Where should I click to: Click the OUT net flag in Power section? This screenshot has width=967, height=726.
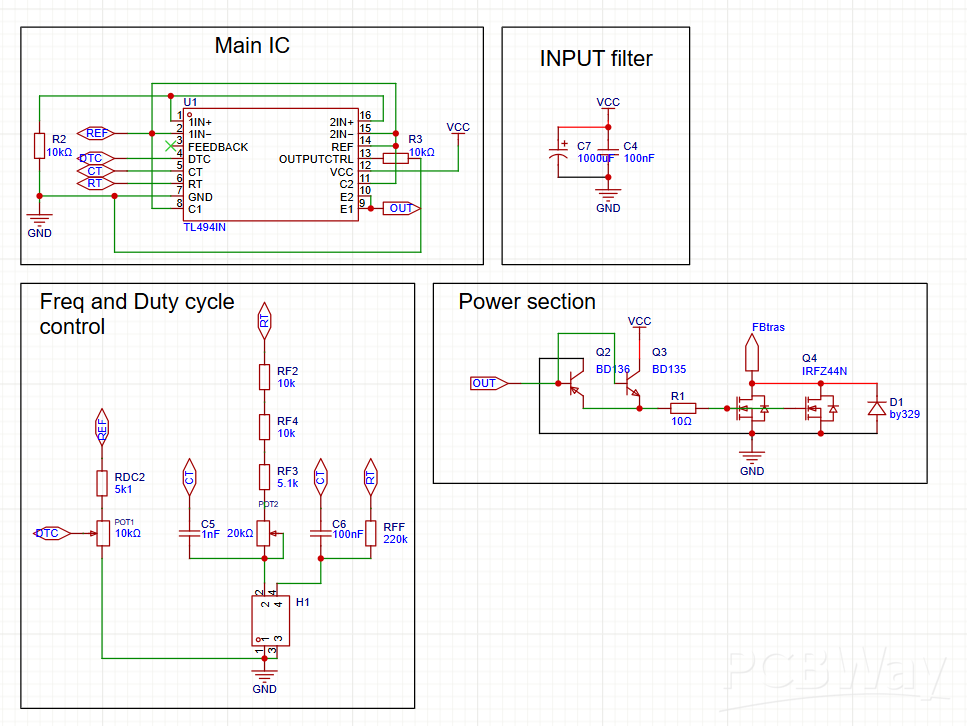[489, 384]
